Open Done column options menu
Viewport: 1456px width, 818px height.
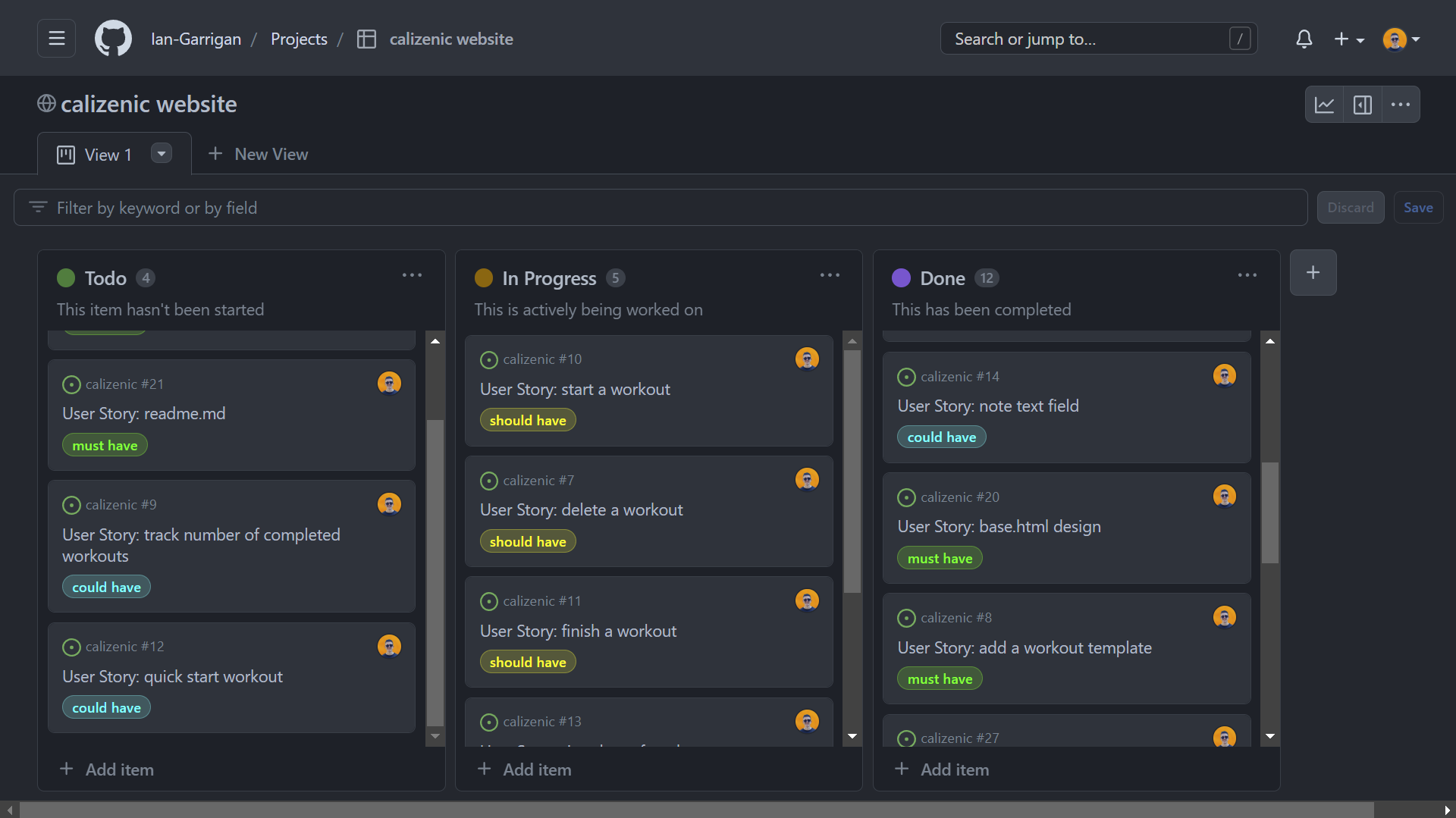coord(1247,275)
